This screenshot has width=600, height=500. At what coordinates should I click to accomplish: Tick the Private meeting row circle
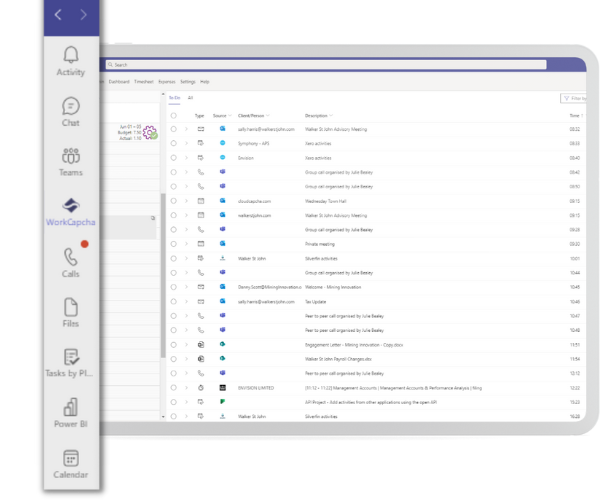coord(174,244)
